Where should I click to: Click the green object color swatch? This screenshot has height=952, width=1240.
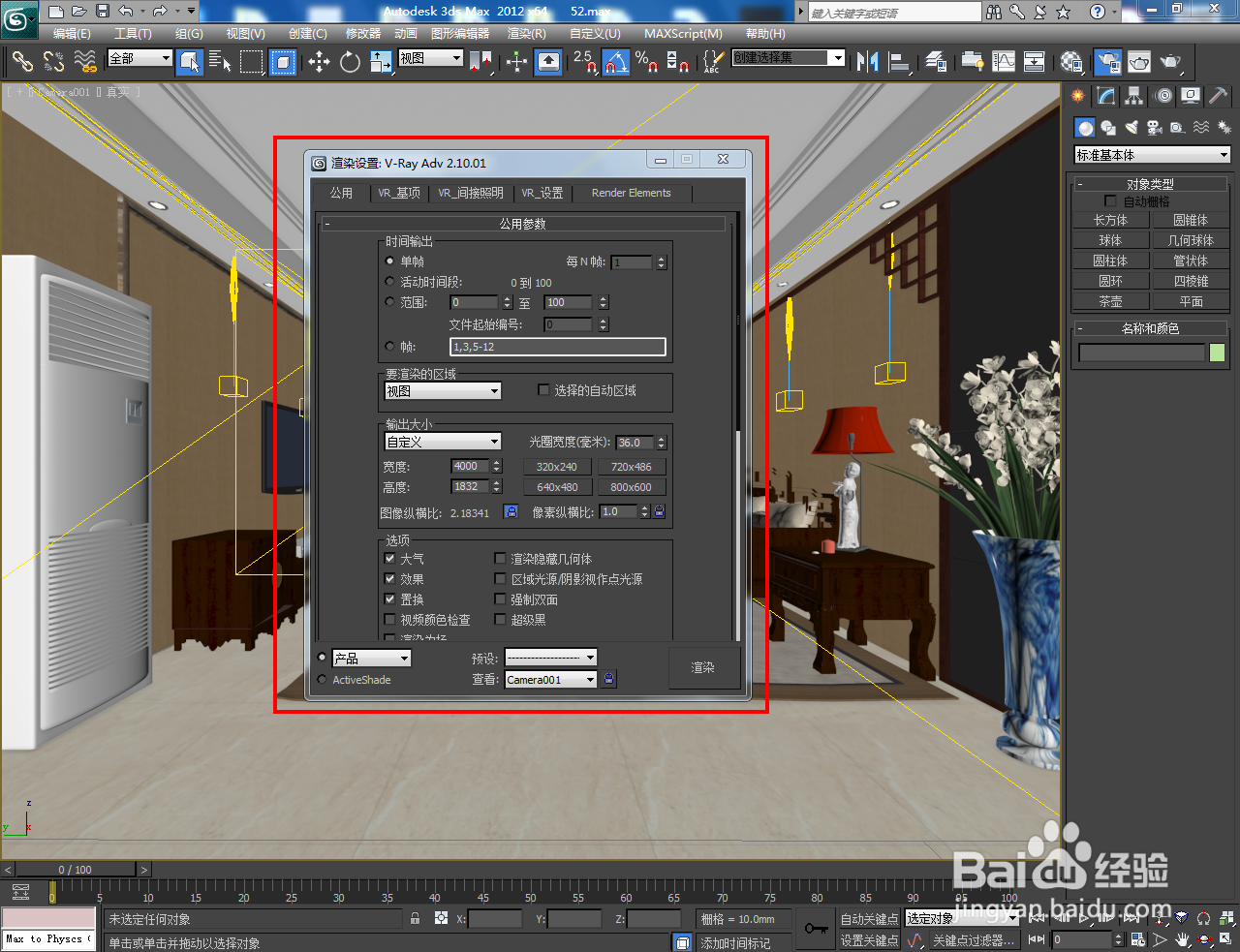tap(1218, 353)
